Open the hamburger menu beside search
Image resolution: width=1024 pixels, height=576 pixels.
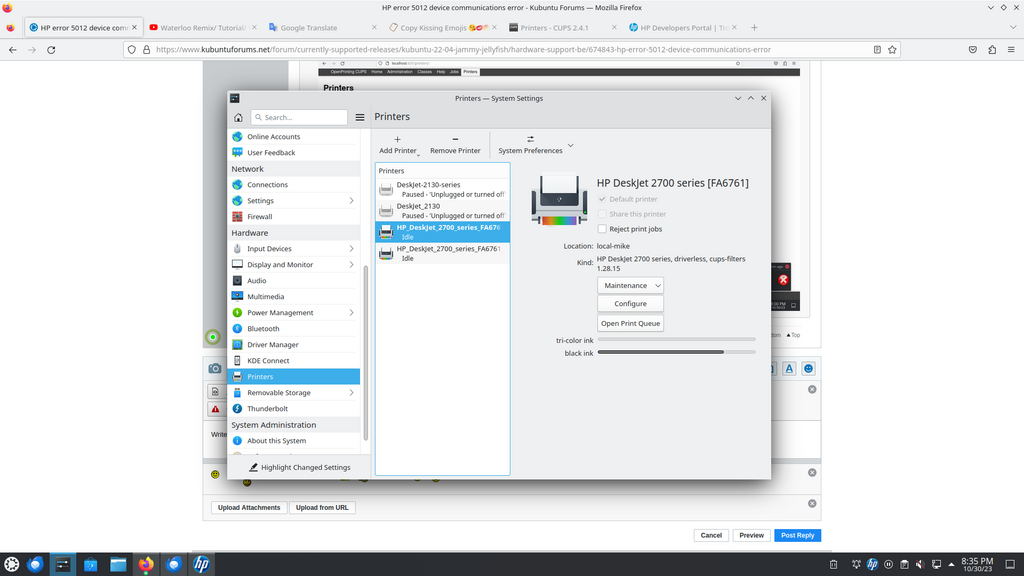coord(360,117)
